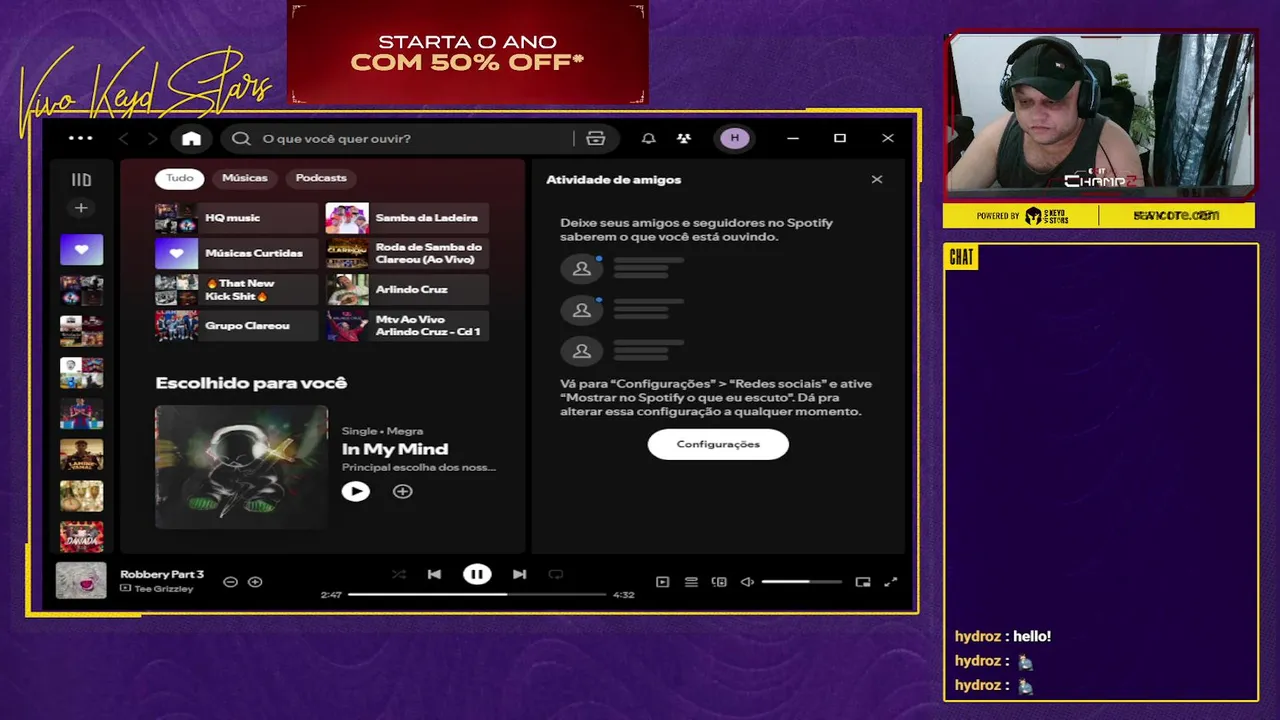Open Liked Songs heart in sidebar

pos(81,249)
